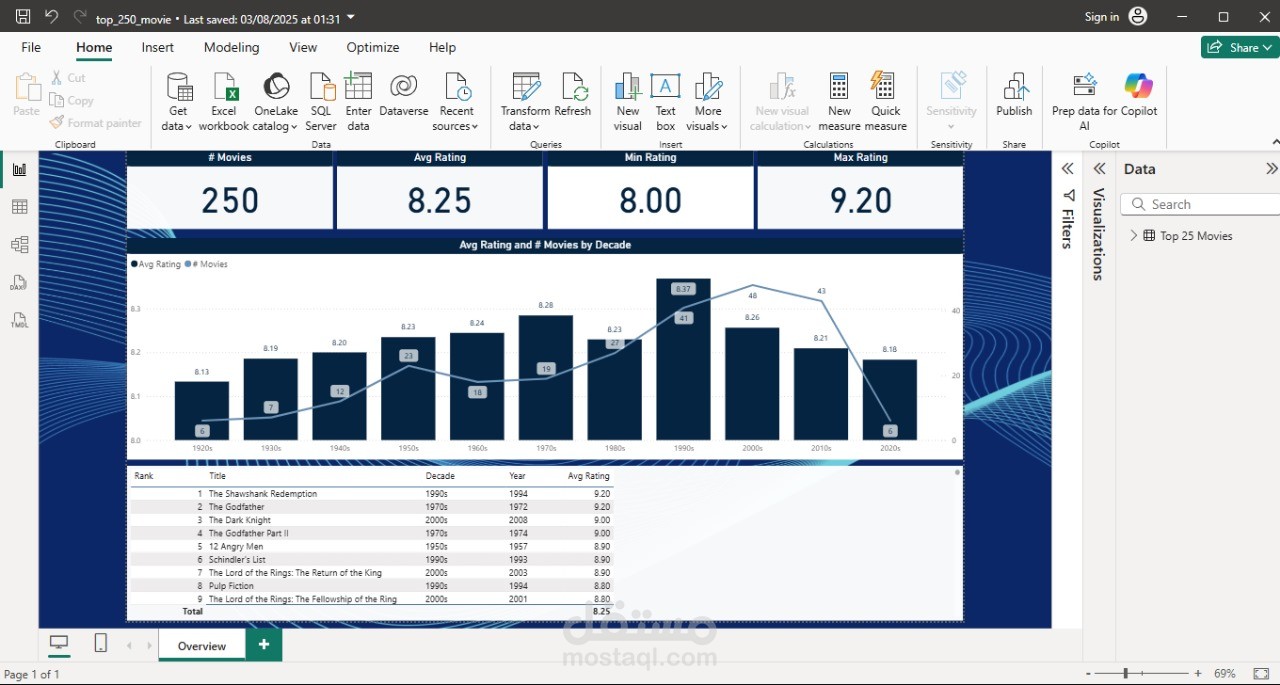Open the Modeling ribbon tab
The width and height of the screenshot is (1280, 685).
(x=231, y=47)
